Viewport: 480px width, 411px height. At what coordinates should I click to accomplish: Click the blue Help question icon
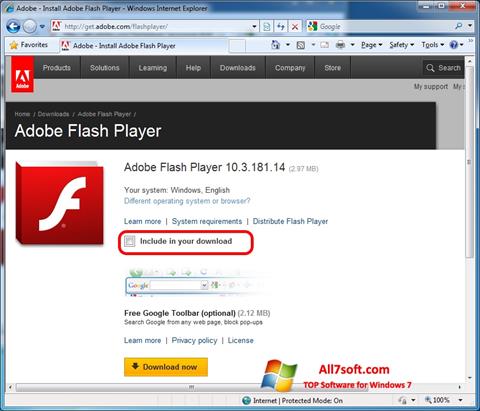point(453,45)
